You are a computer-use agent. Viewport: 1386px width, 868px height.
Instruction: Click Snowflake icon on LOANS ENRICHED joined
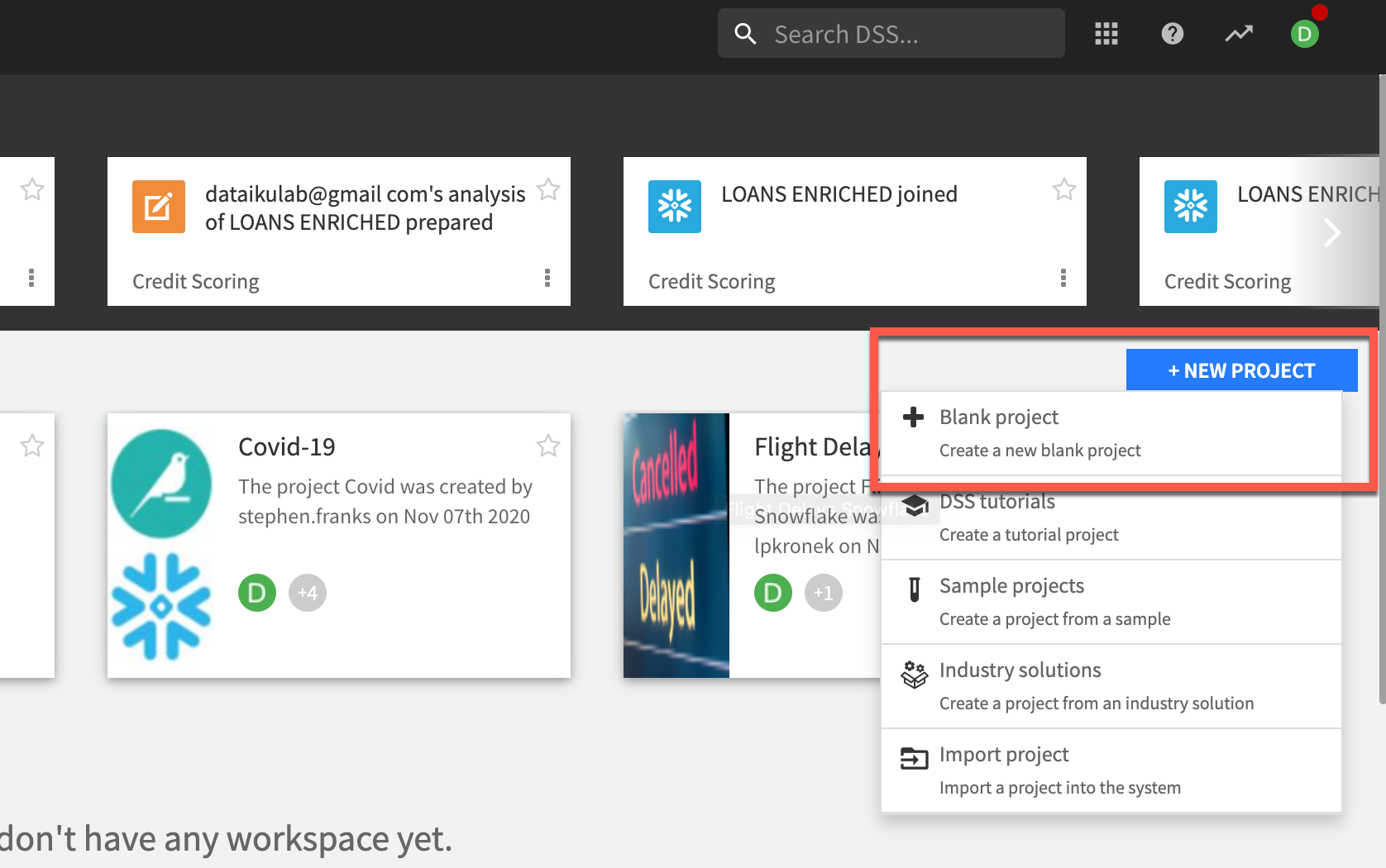675,207
